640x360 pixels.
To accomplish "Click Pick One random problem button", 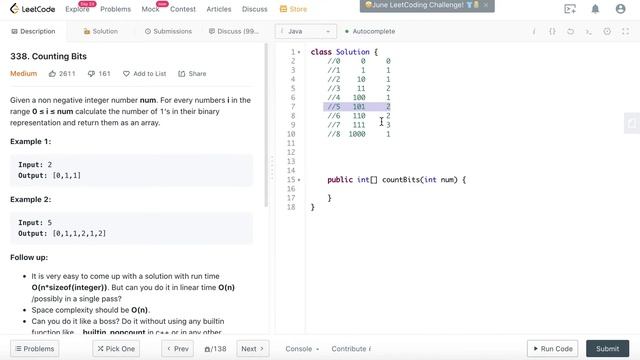I will coord(116,349).
